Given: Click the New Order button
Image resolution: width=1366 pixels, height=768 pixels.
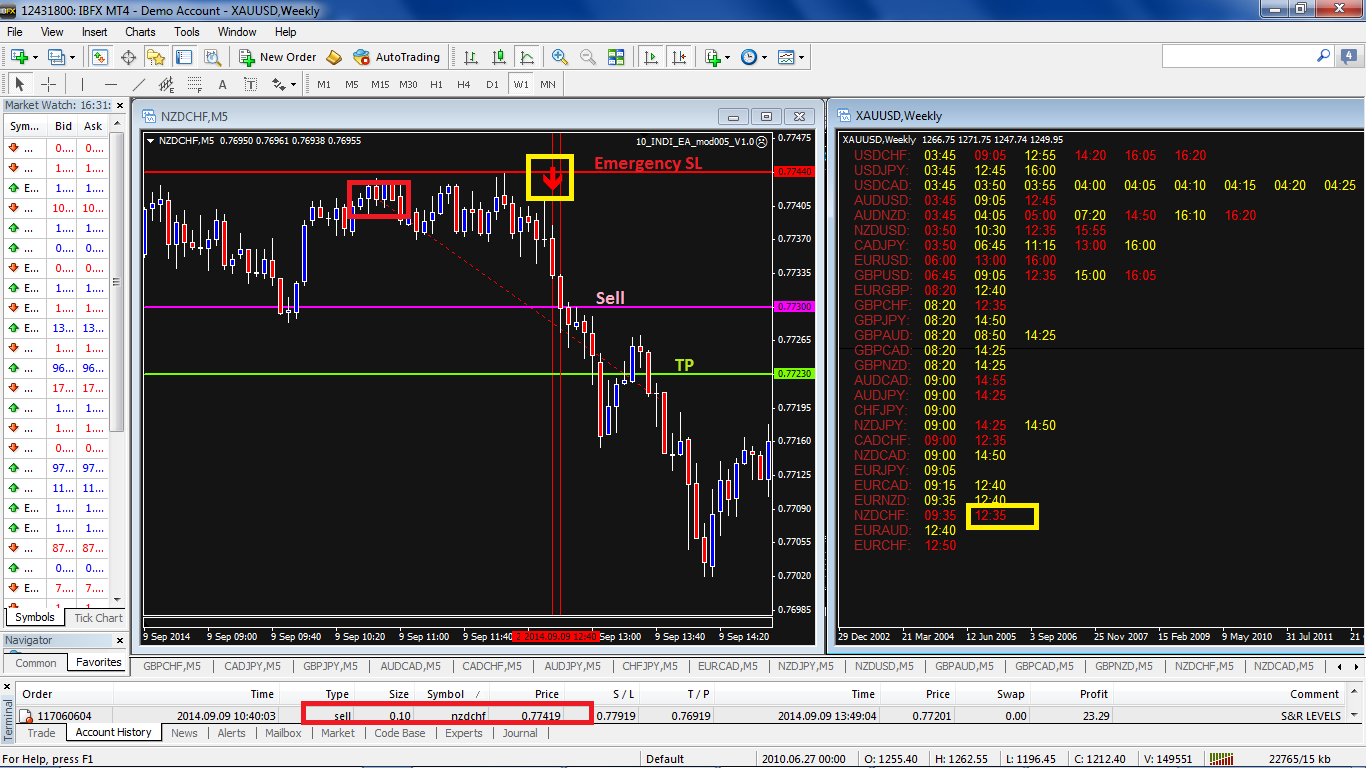Looking at the screenshot, I should click(x=278, y=57).
